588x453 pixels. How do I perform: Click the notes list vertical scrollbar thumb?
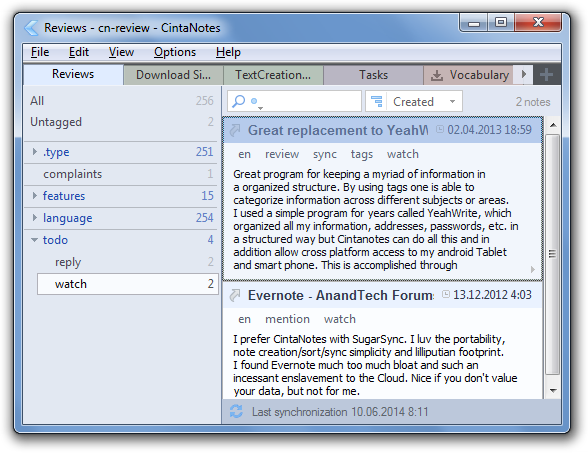click(x=552, y=254)
